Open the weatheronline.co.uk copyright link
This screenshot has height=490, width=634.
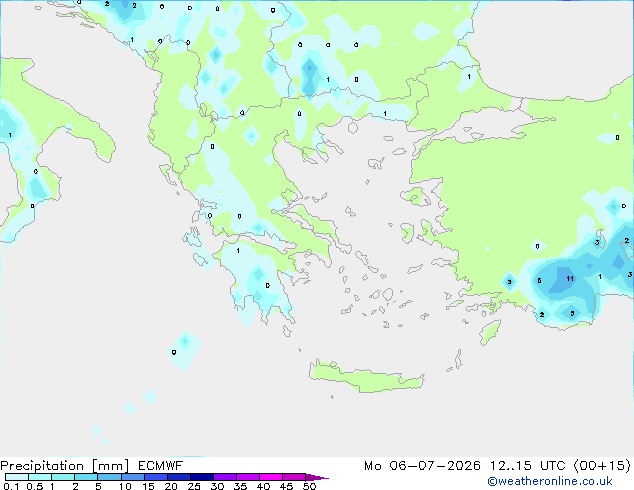550,481
